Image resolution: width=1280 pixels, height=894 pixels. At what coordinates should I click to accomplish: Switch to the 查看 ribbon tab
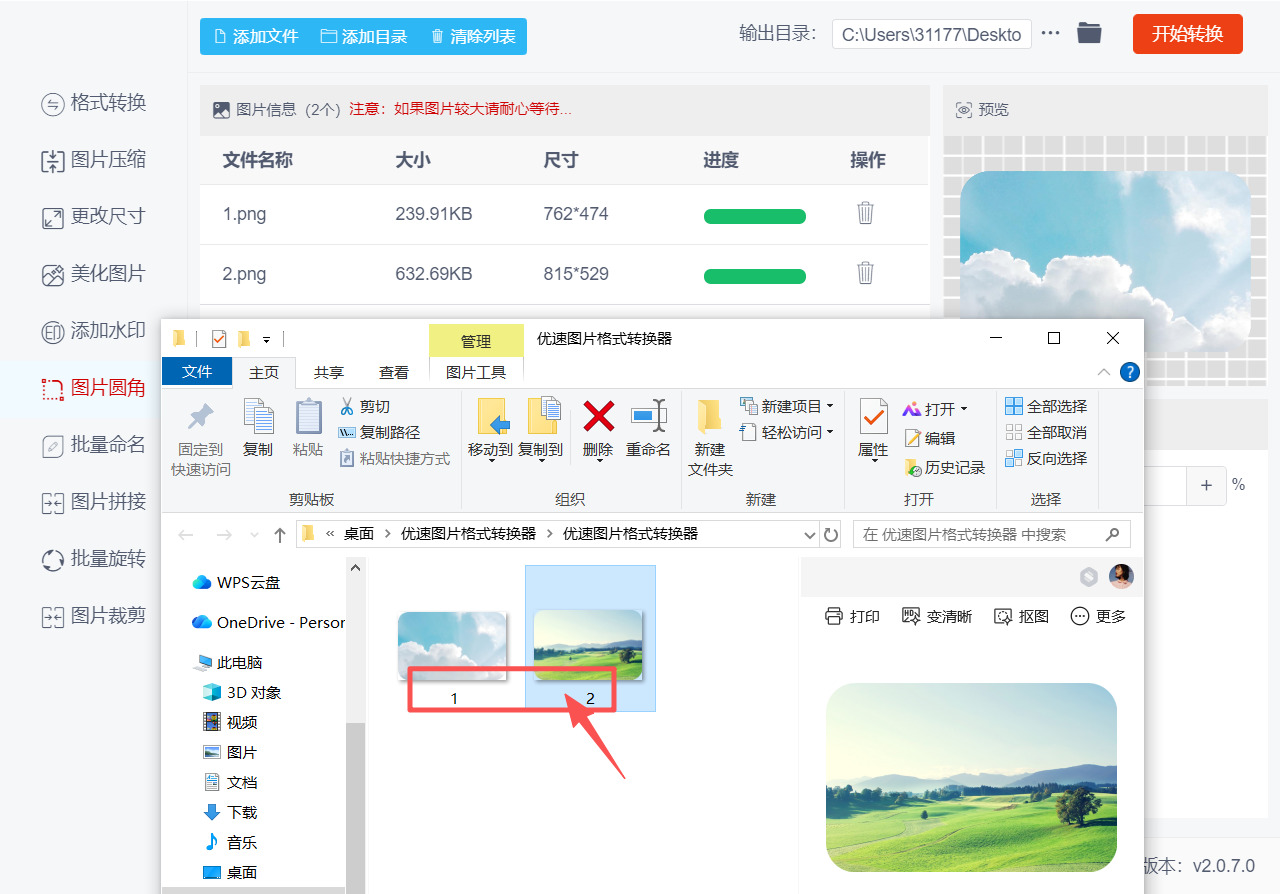coord(393,371)
